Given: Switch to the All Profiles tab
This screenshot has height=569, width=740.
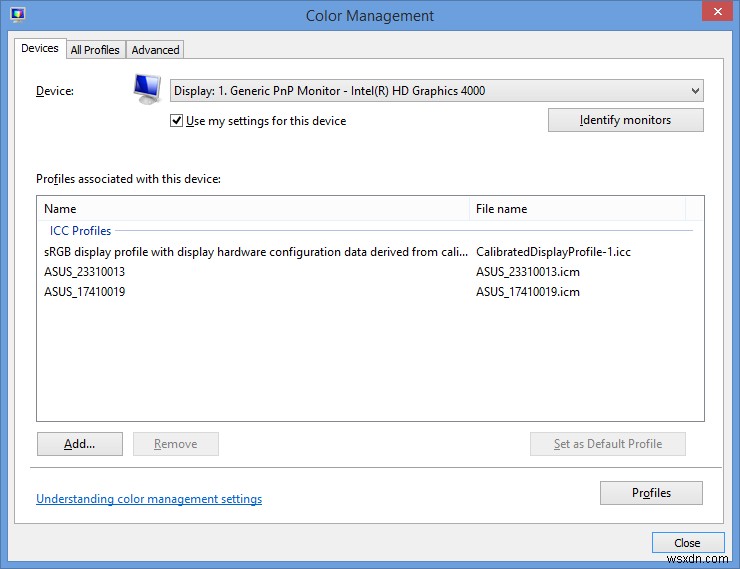Looking at the screenshot, I should tap(95, 50).
